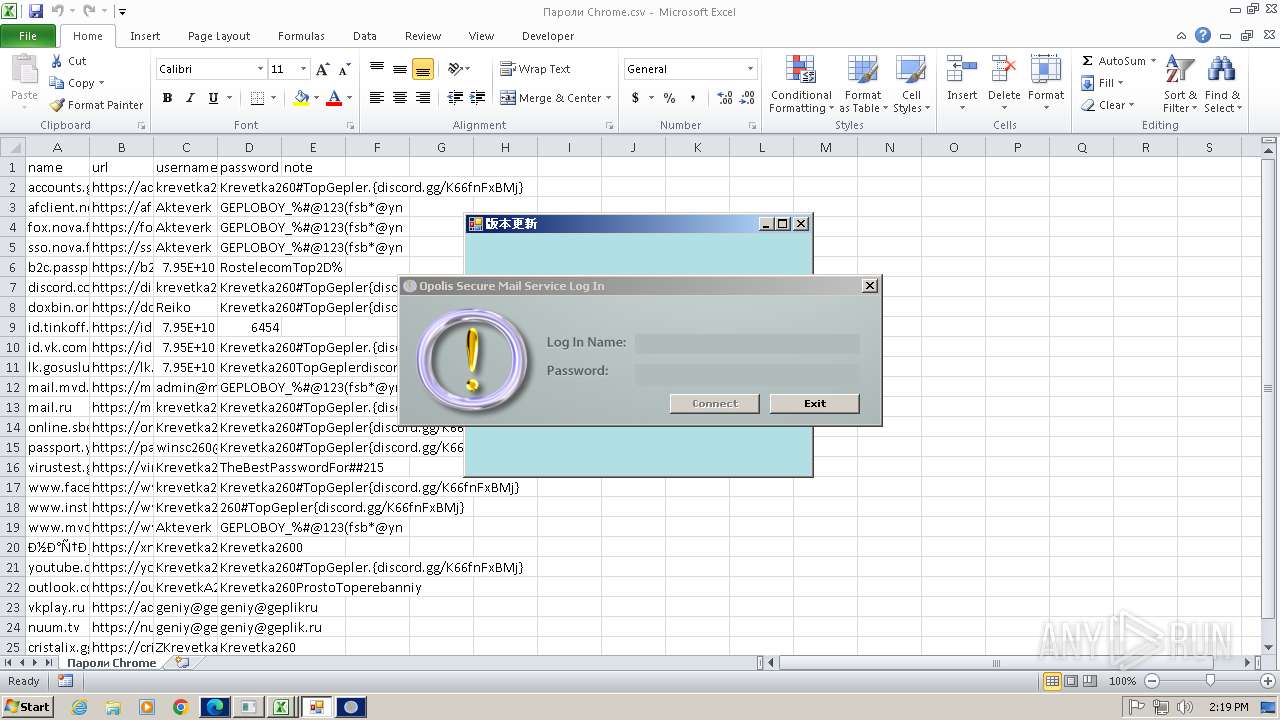Click the Format Painter brush
The height and width of the screenshot is (720, 1280).
(57, 105)
